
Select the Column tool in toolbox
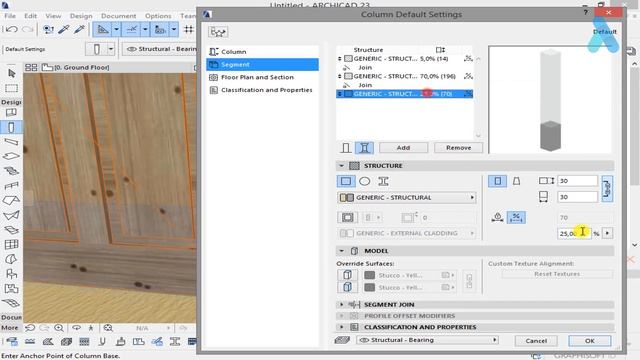pyautogui.click(x=11, y=127)
